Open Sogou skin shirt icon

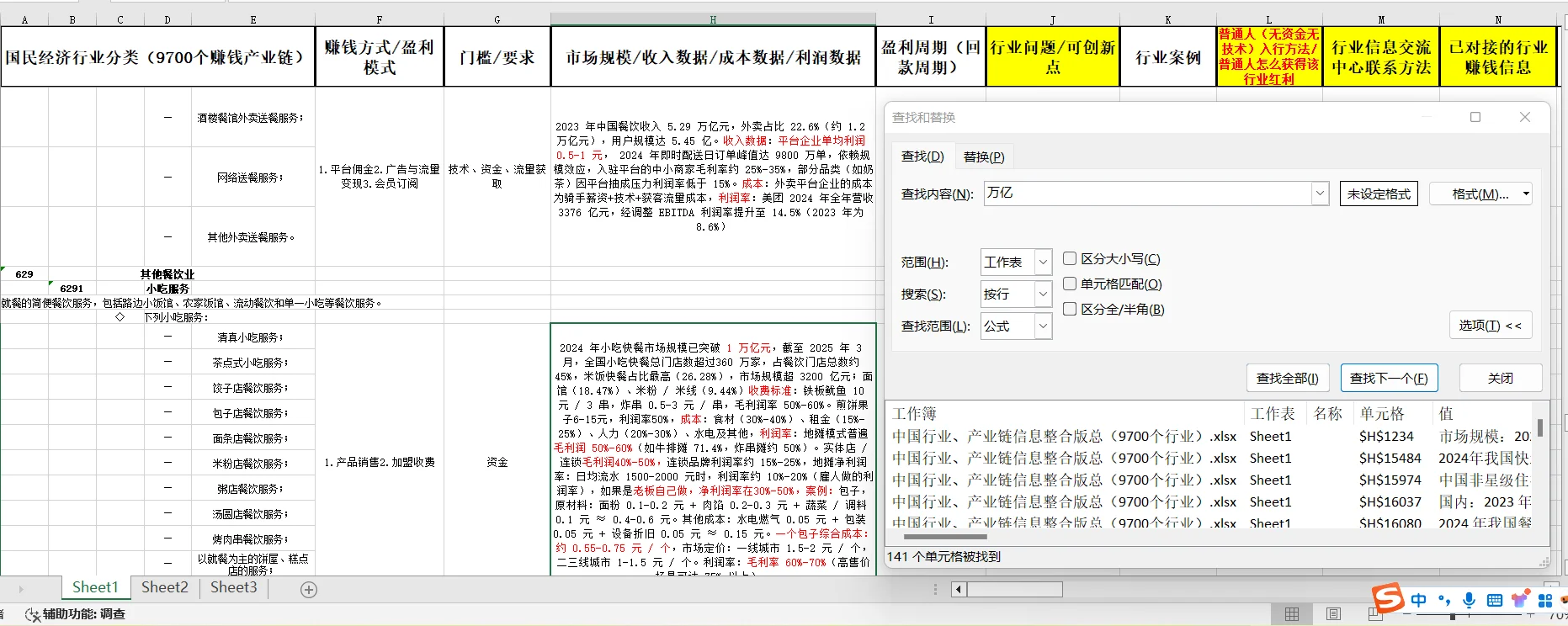(1520, 600)
